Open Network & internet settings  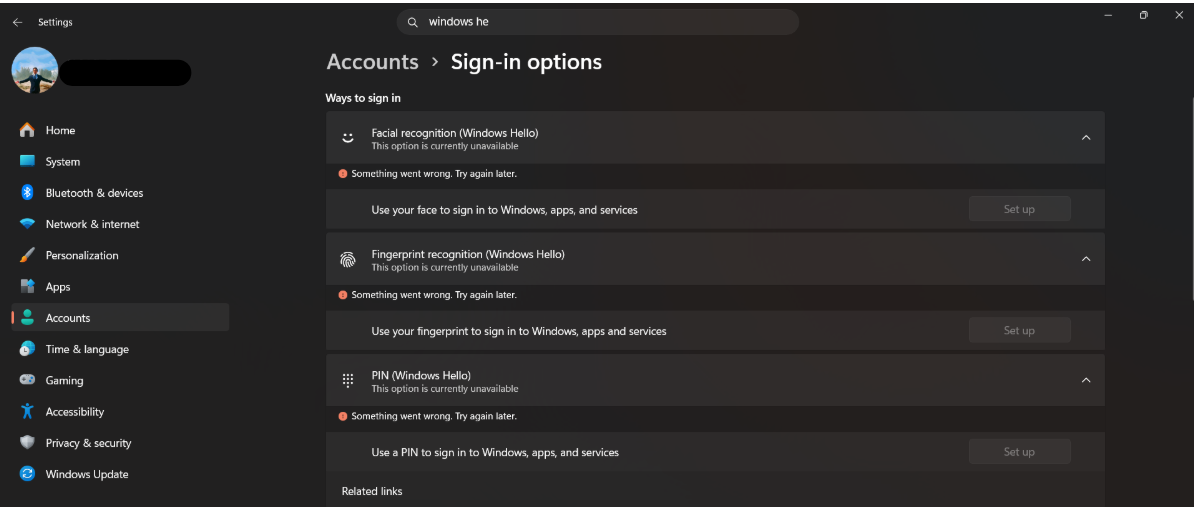pyautogui.click(x=120, y=224)
